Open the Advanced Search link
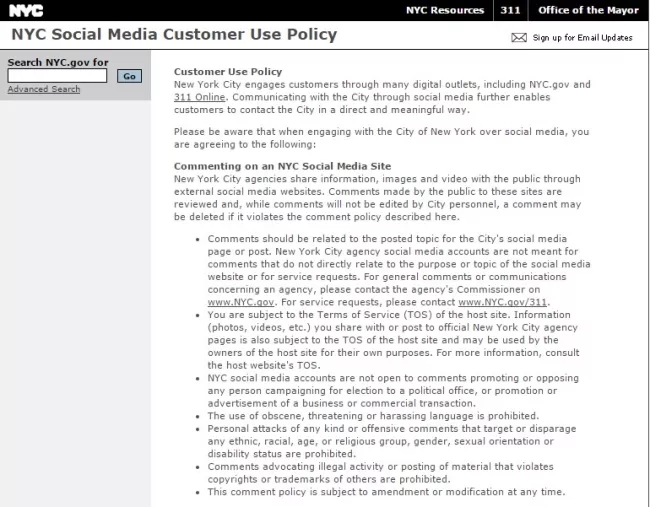Image resolution: width=650 pixels, height=507 pixels. (44, 89)
